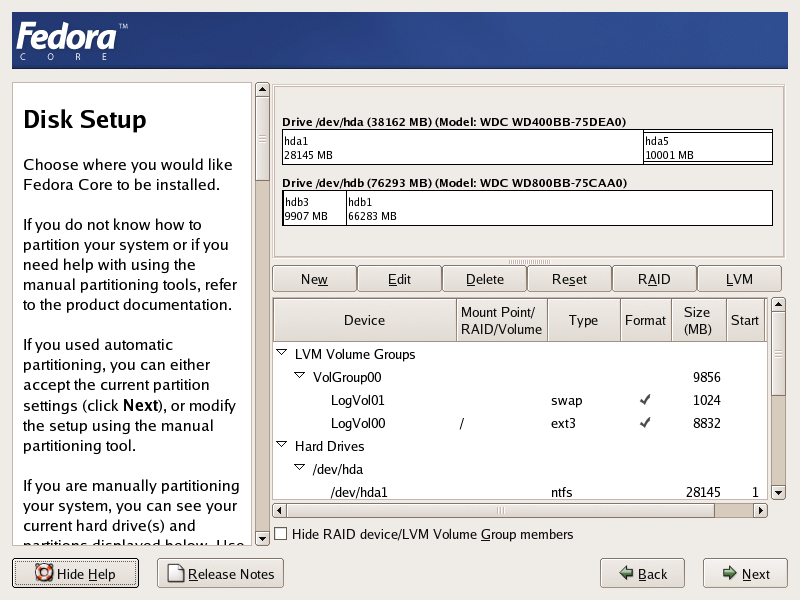Click the pane divider grip above the buttons
The image size is (800, 600).
pos(529,262)
